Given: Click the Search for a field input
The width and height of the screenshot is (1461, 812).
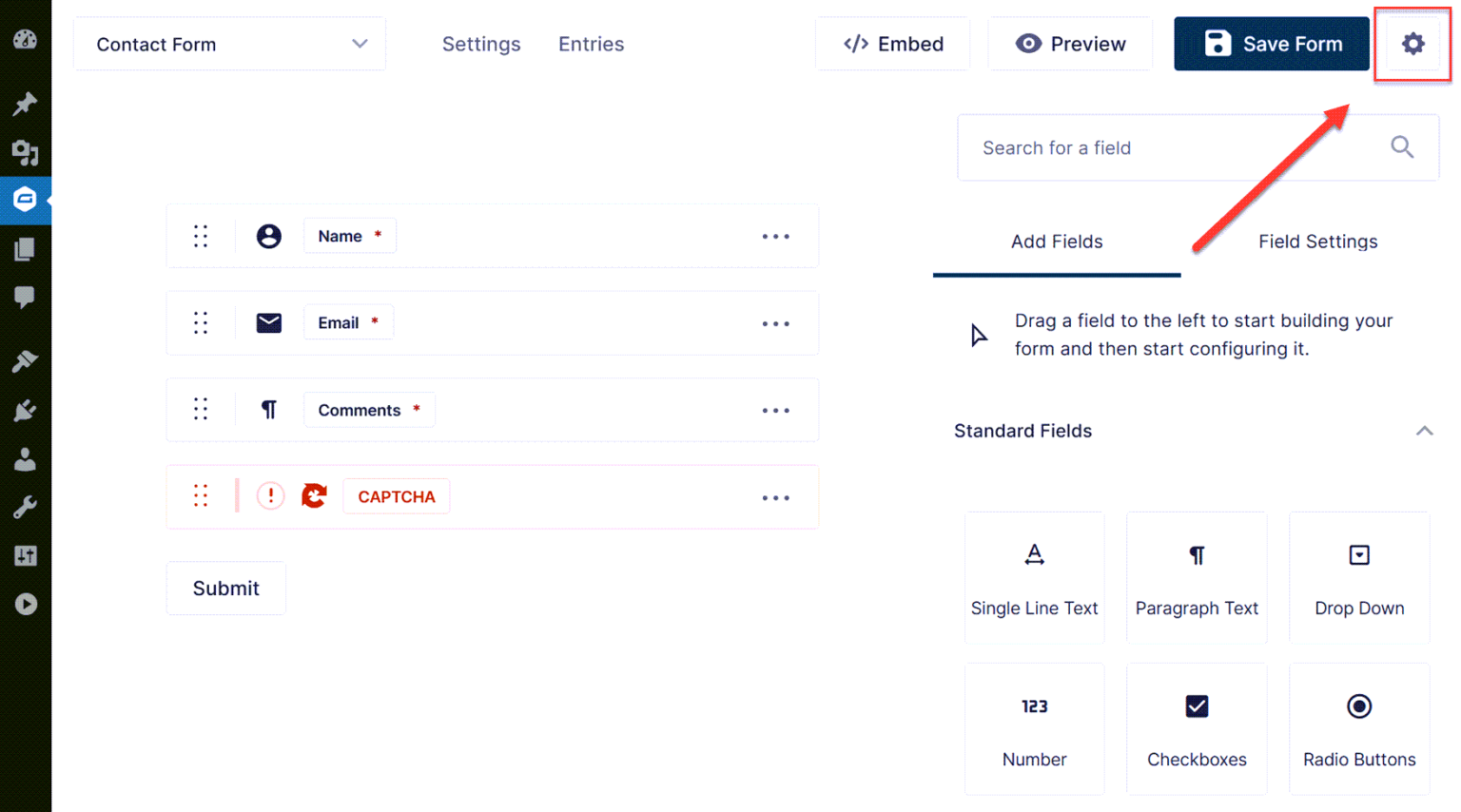Looking at the screenshot, I should pyautogui.click(x=1141, y=147).
